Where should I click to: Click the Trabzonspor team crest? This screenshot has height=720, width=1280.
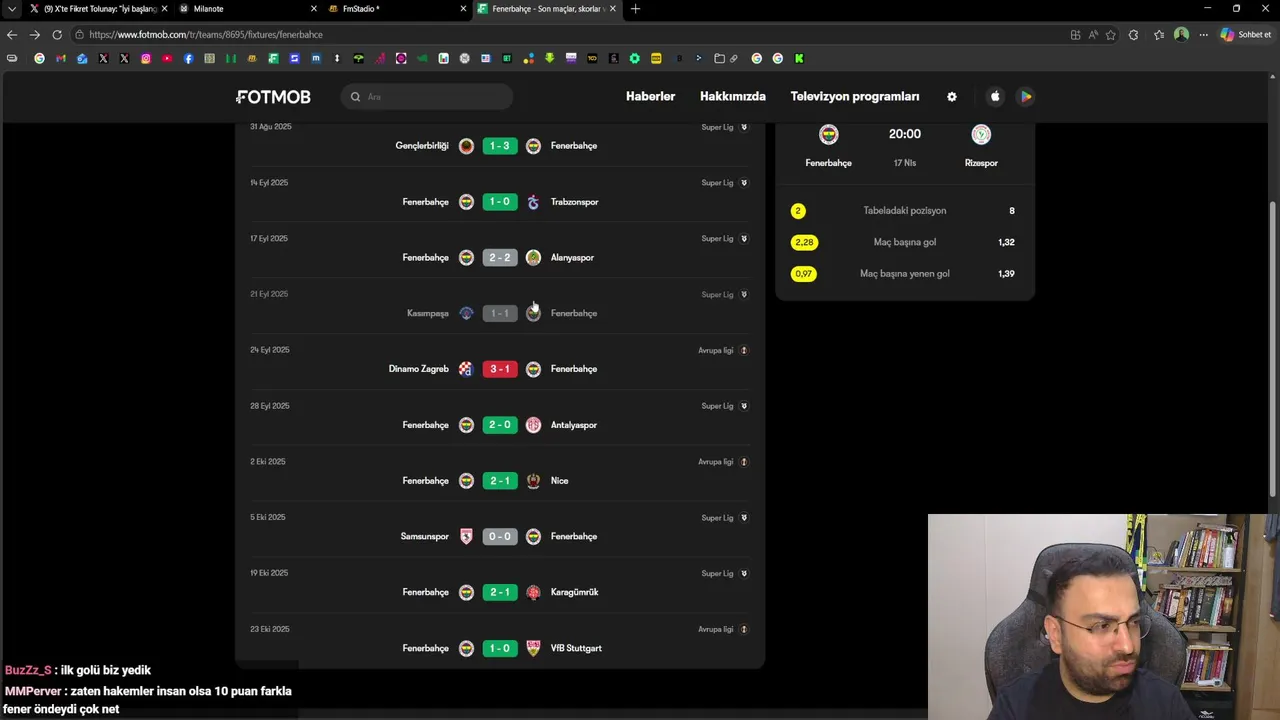(x=533, y=202)
